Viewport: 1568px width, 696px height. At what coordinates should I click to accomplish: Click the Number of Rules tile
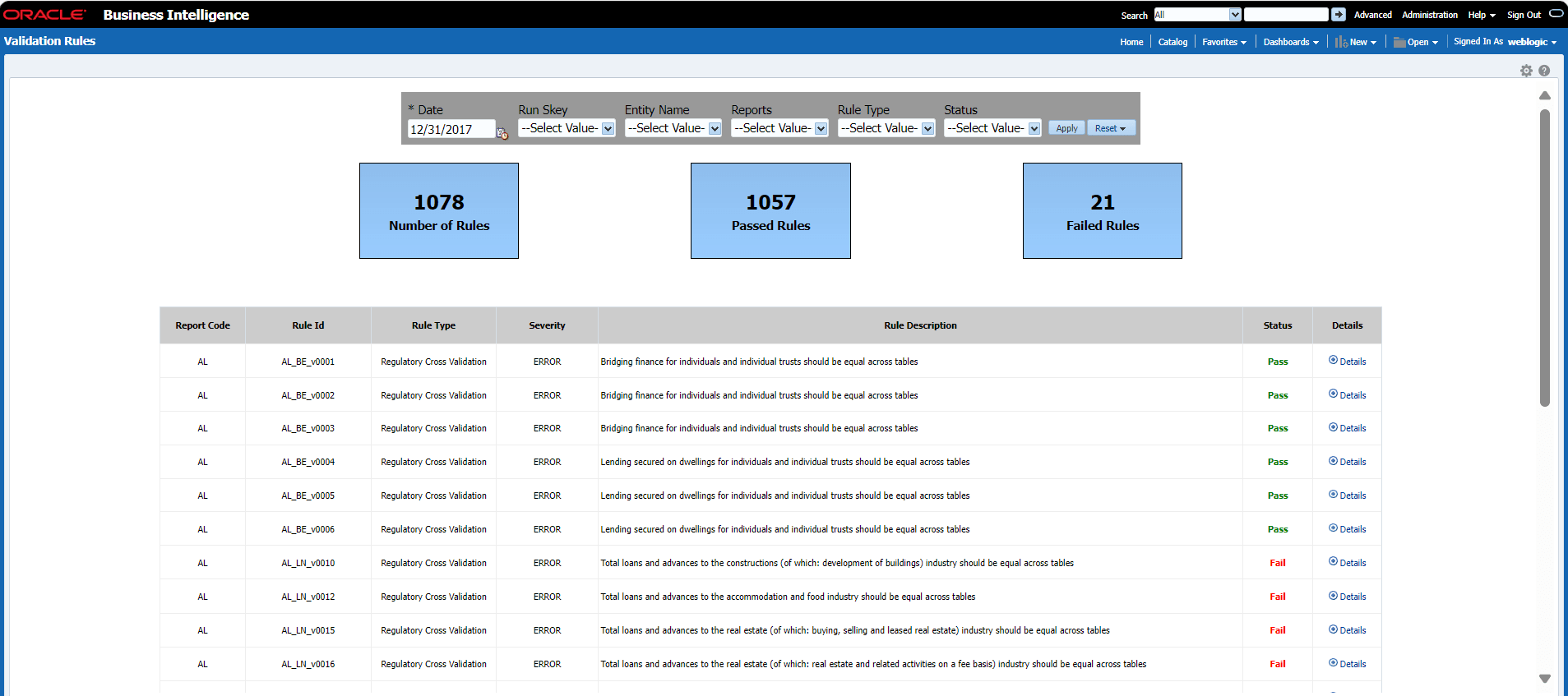tap(439, 210)
